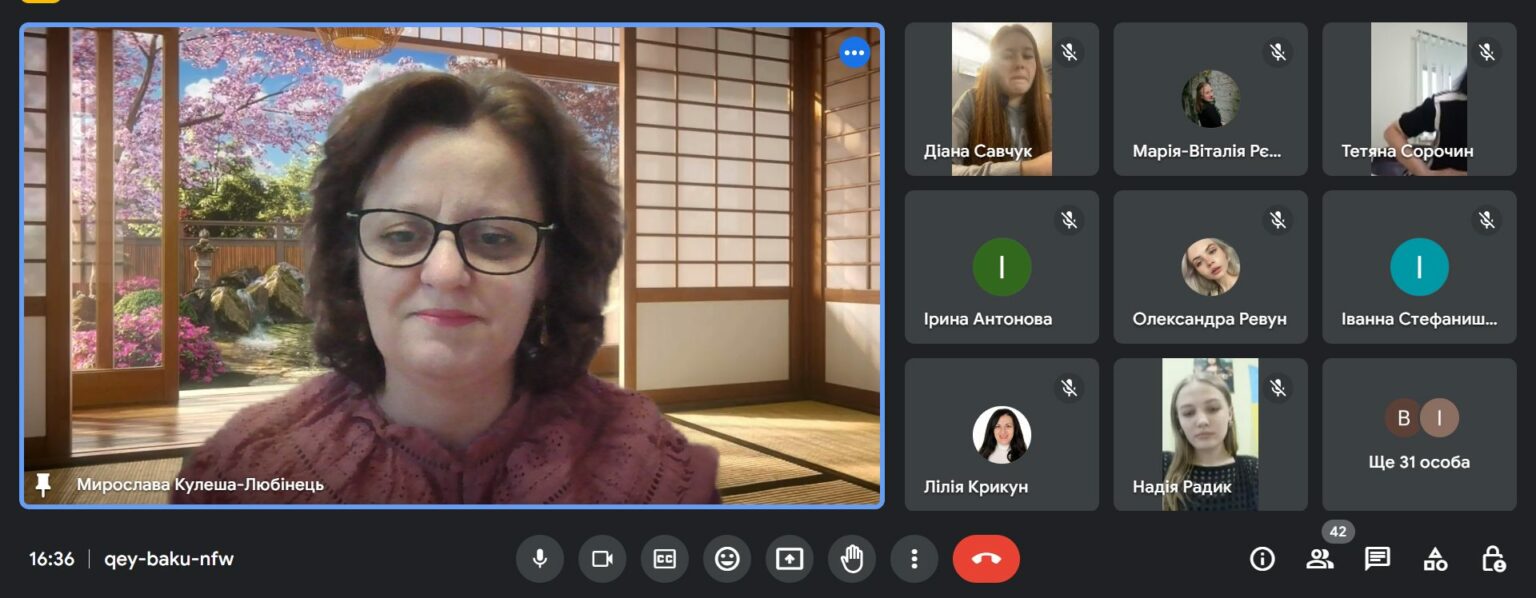Click meeting code qey-baku-nfw
1536x598 pixels.
click(169, 559)
